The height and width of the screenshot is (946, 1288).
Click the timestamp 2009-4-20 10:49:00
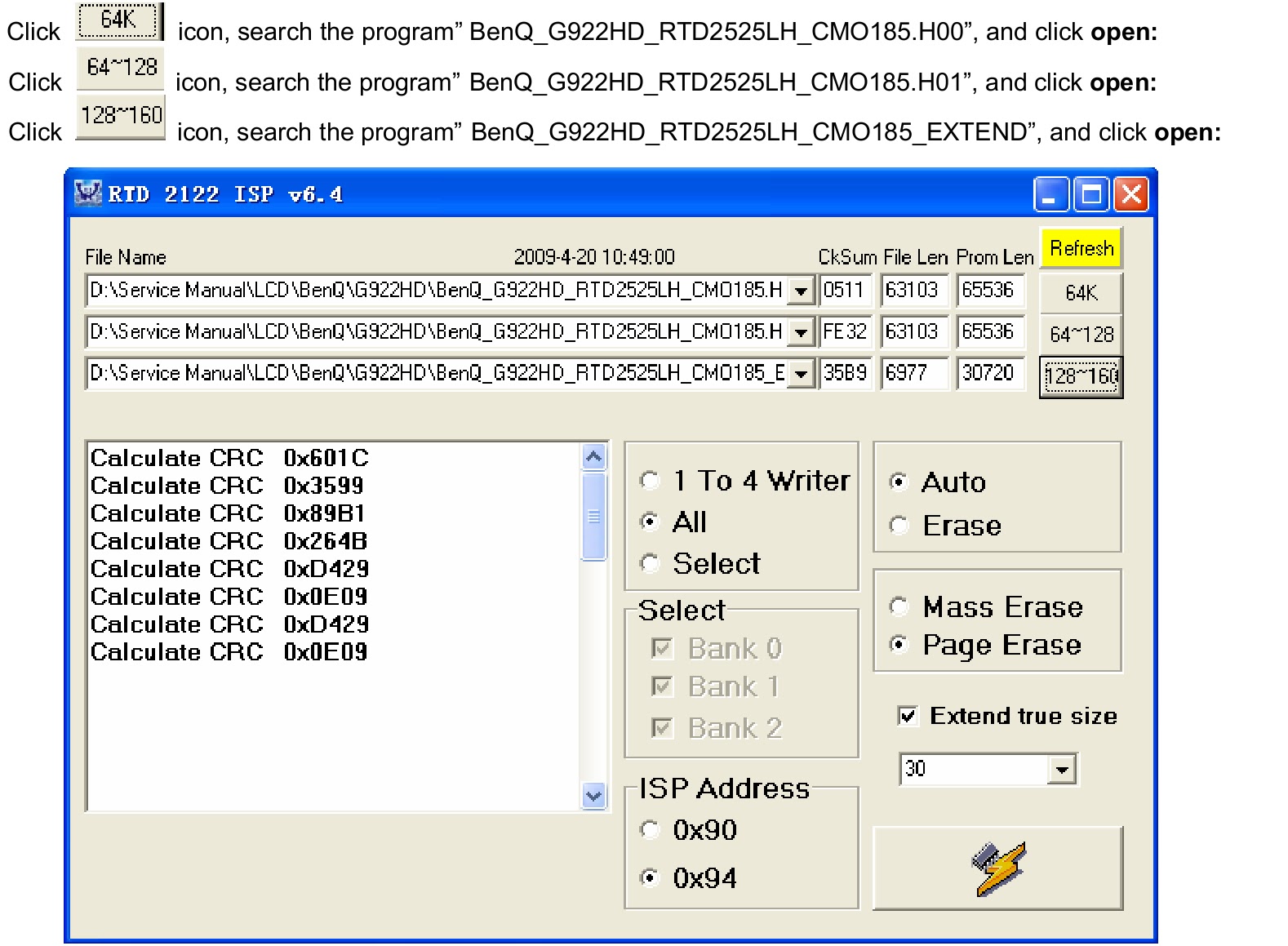[594, 258]
